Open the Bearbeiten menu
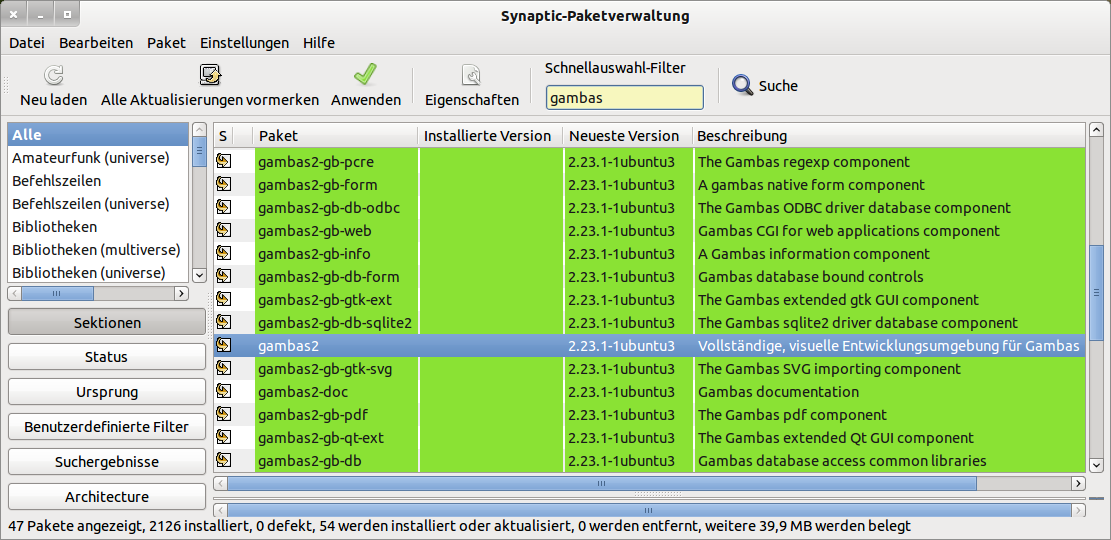Image resolution: width=1111 pixels, height=540 pixels. [x=96, y=43]
